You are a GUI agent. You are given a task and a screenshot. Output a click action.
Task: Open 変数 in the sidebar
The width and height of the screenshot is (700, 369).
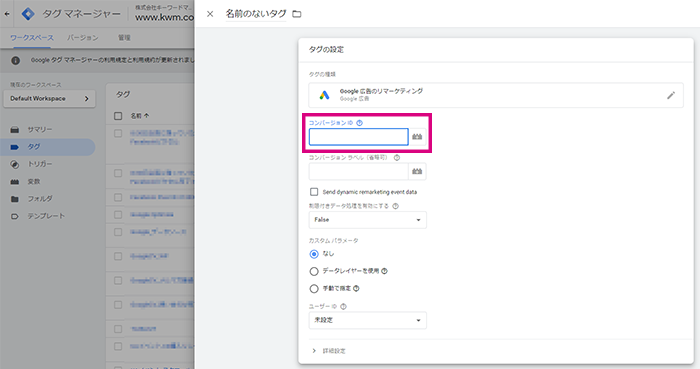[34, 182]
